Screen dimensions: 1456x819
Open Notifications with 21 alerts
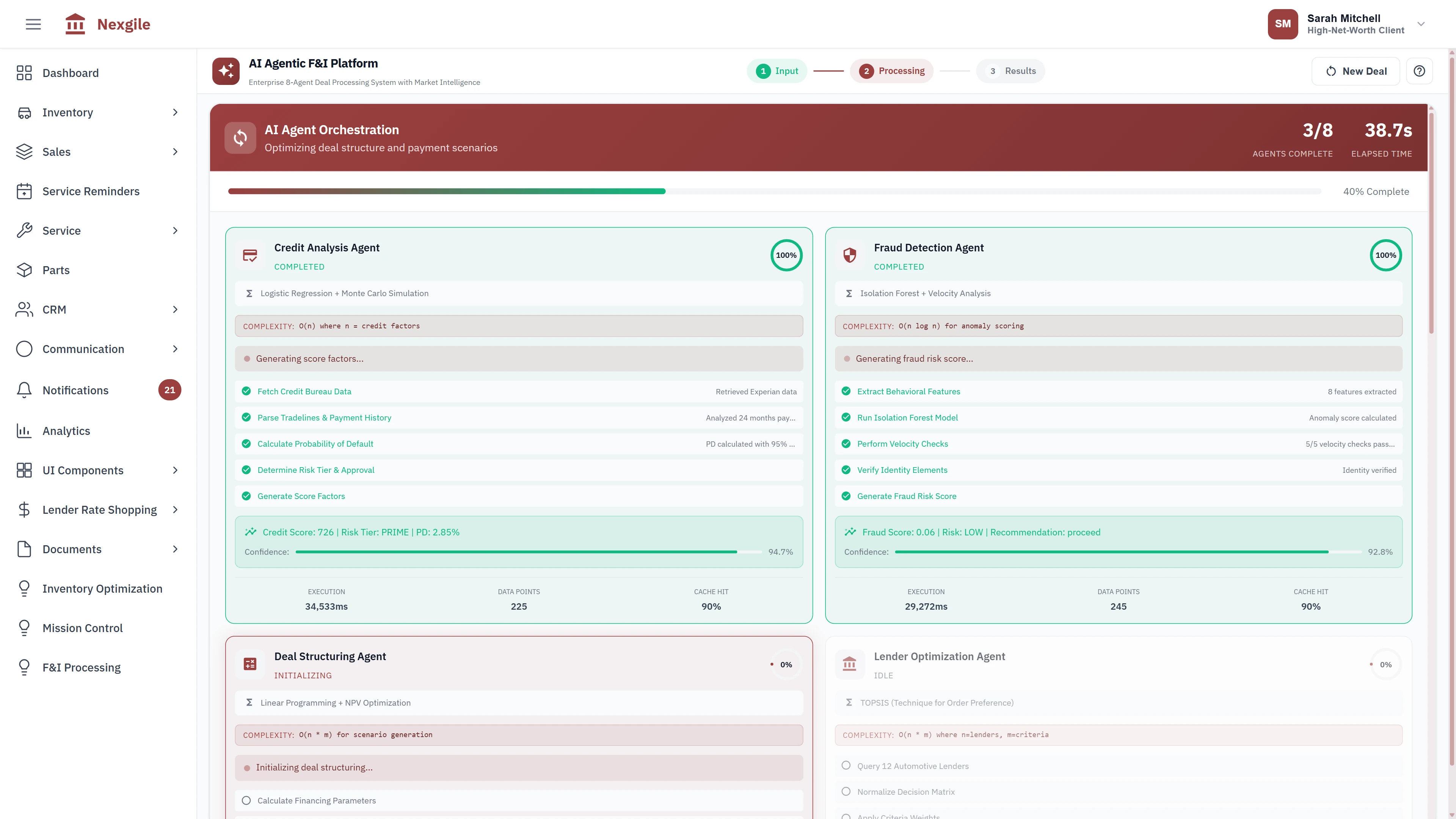click(x=75, y=390)
